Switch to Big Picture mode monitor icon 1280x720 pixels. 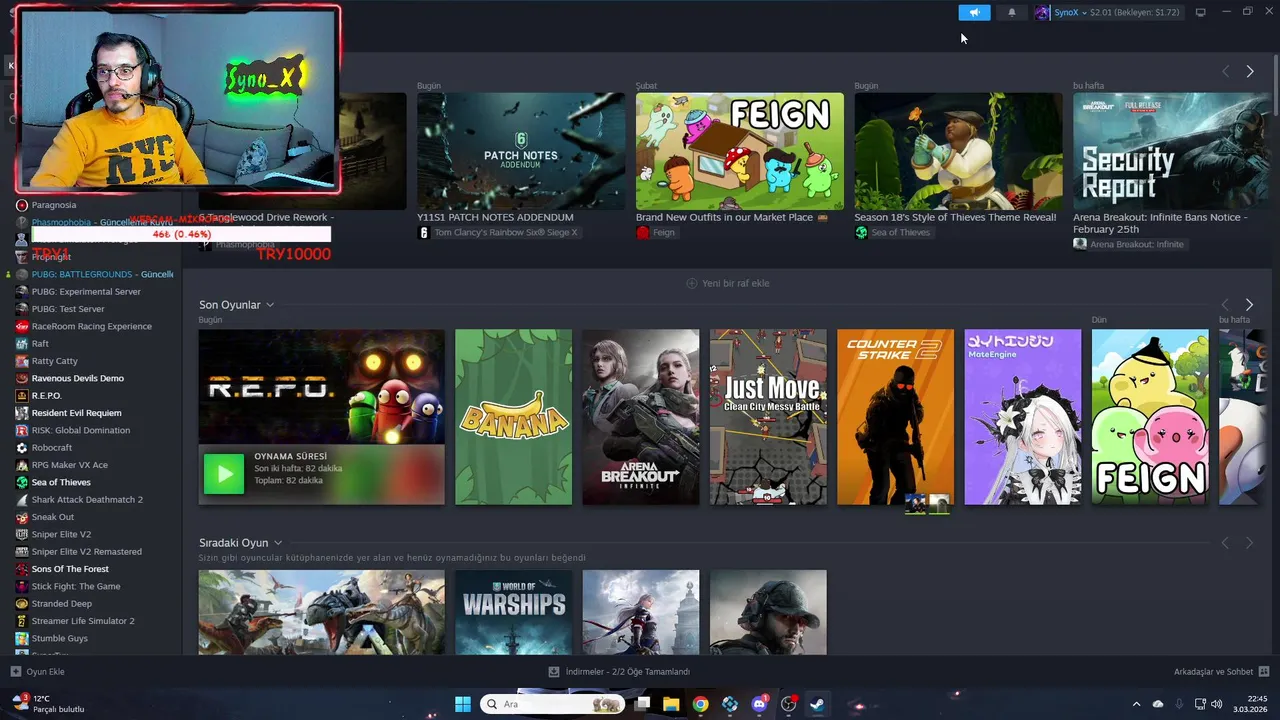coord(1200,12)
